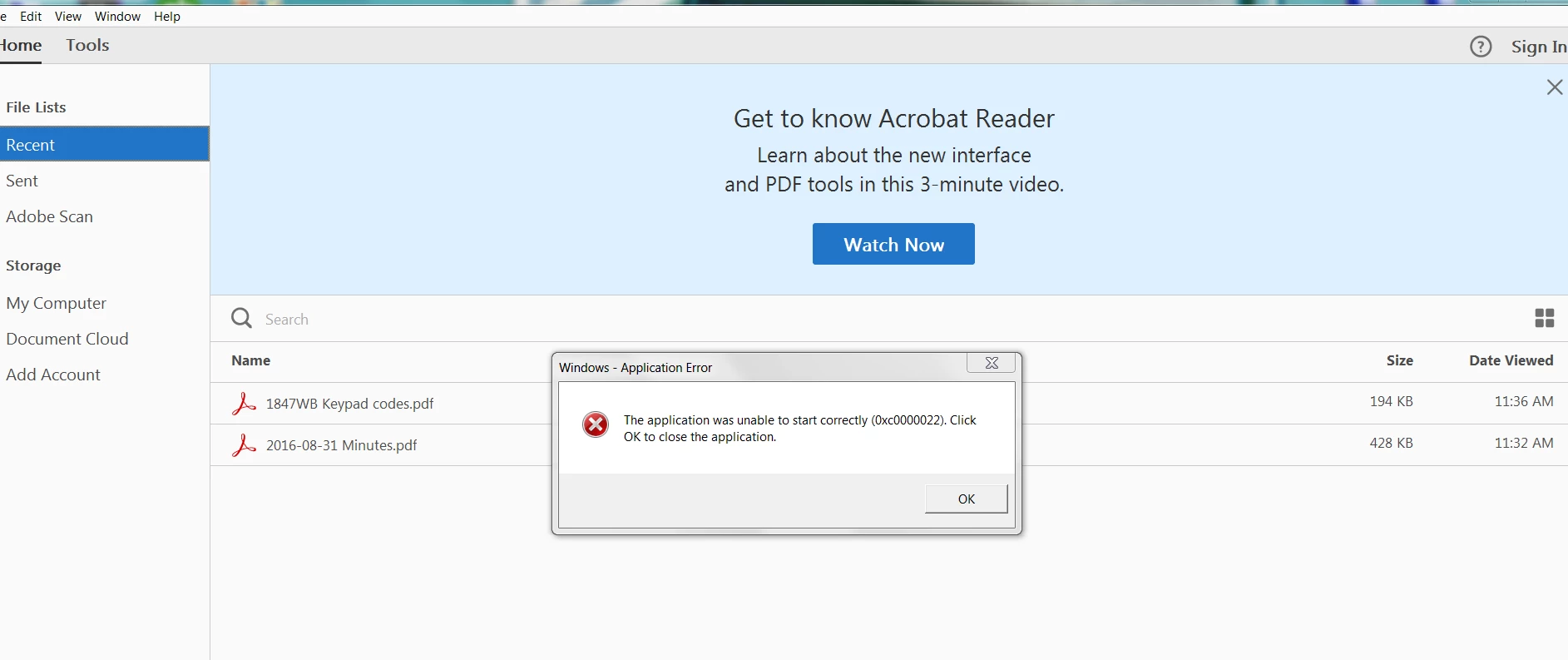Image resolution: width=1568 pixels, height=660 pixels.
Task: Select 2016-08-31 Minutes.pdf file name
Action: [x=341, y=445]
